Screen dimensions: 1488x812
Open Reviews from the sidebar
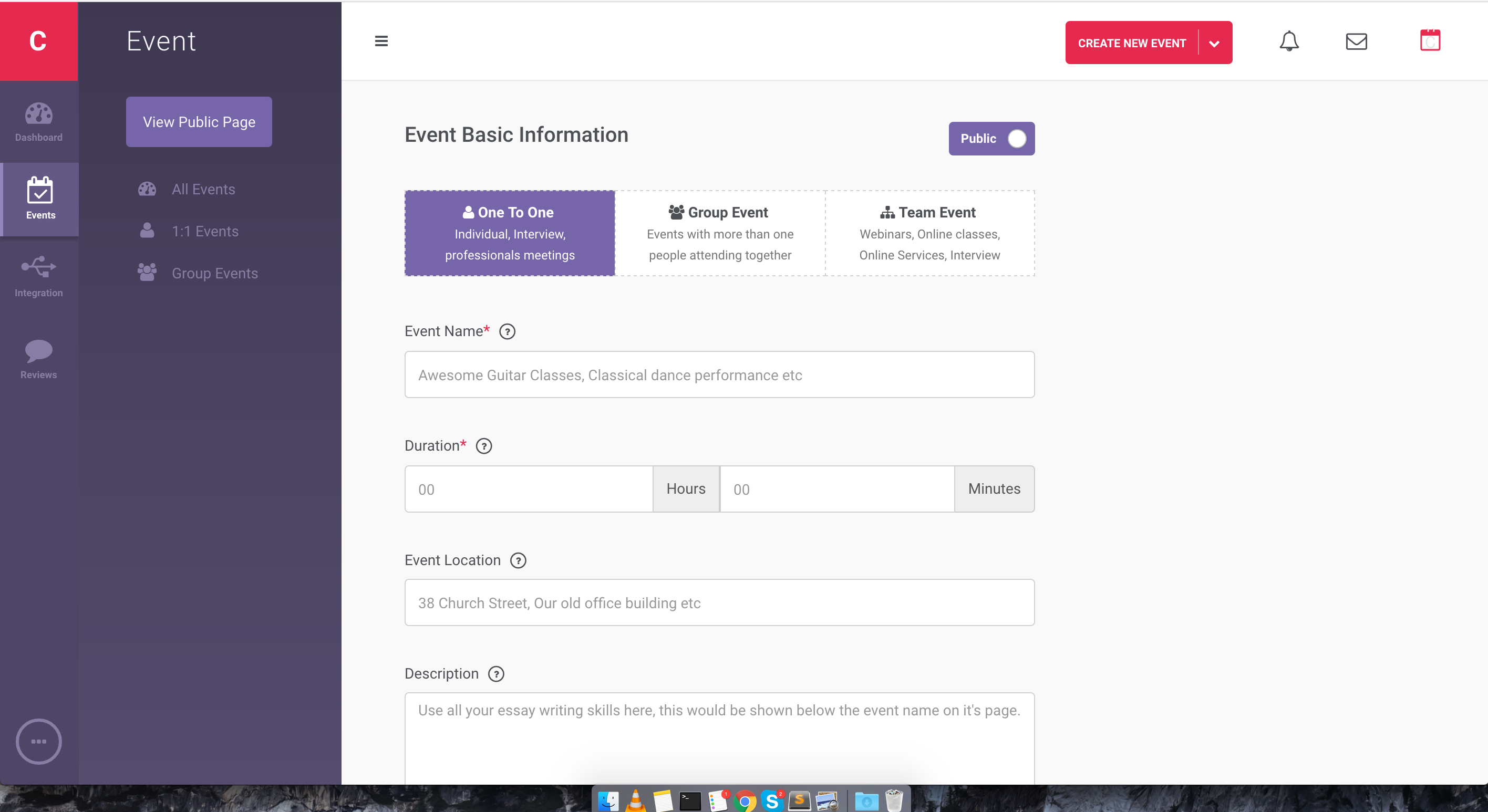(39, 359)
